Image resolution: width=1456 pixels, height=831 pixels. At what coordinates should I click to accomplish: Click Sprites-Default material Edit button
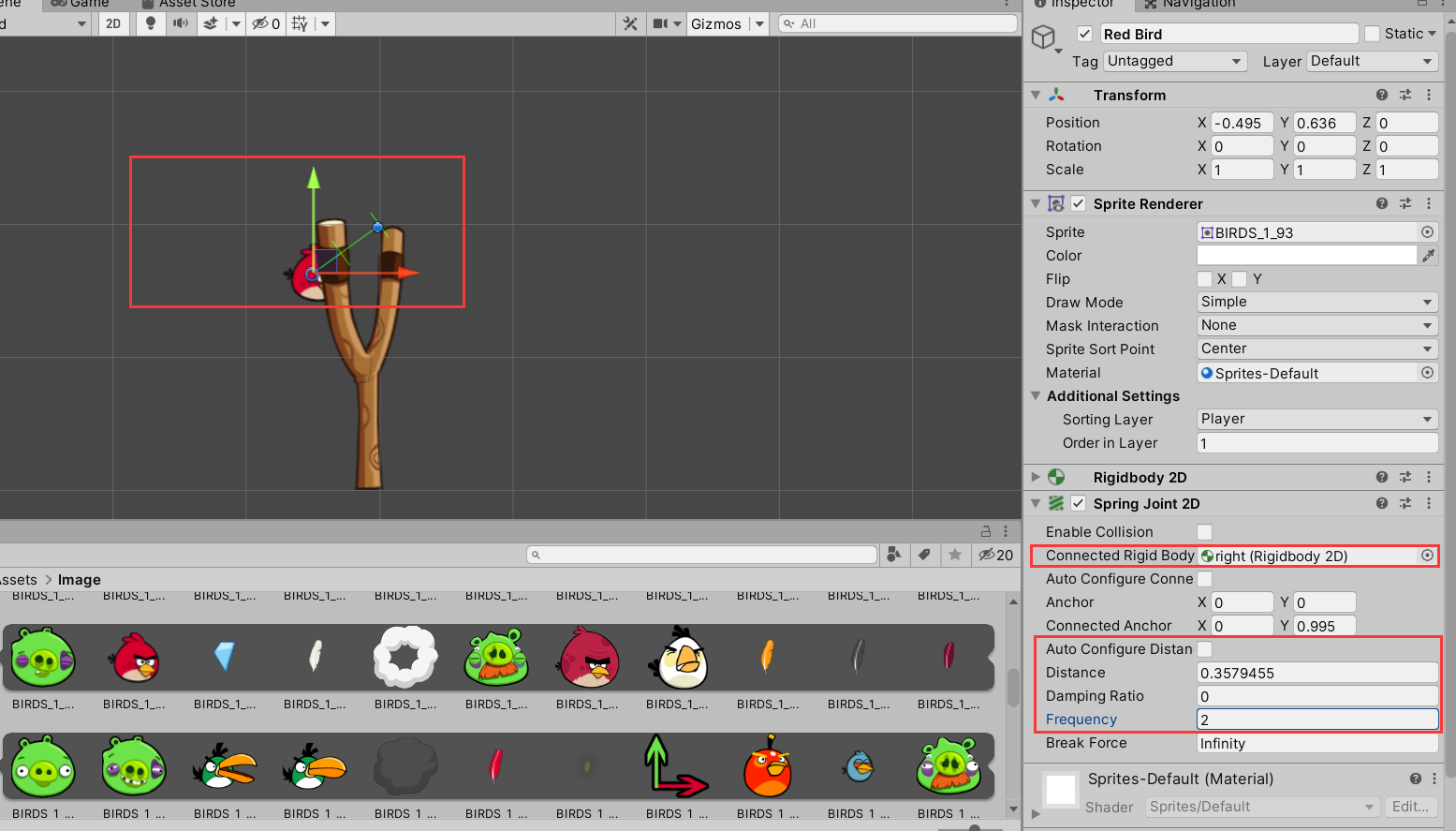pyautogui.click(x=1410, y=807)
